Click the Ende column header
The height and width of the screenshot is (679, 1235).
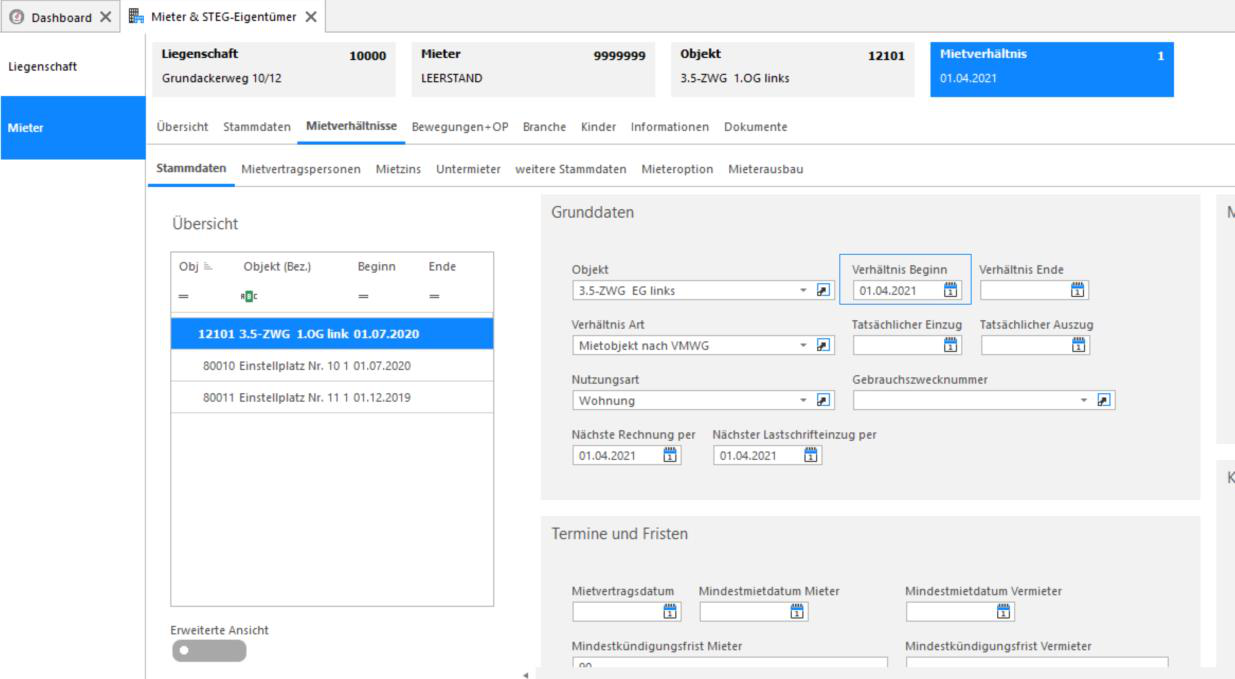[441, 267]
